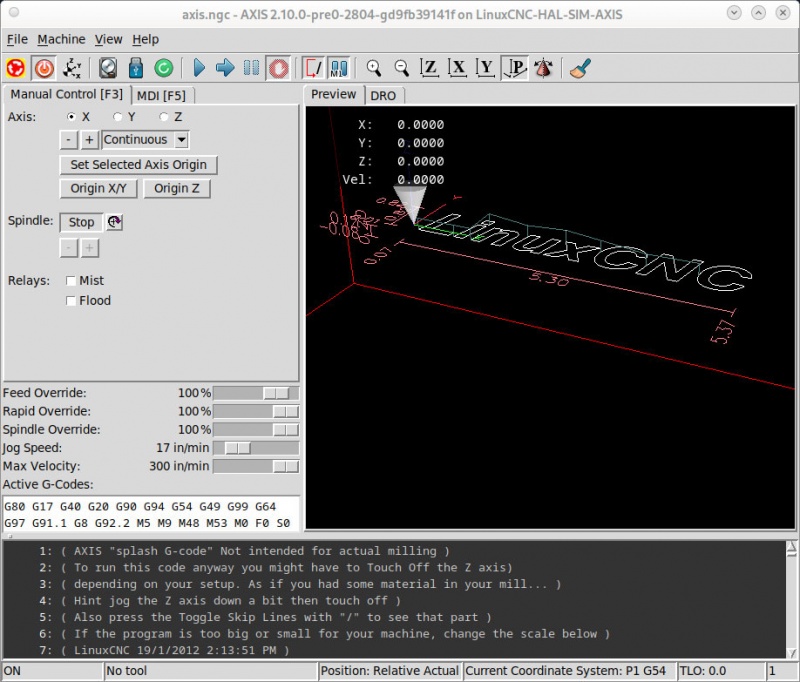The image size is (800, 682).
Task: Switch to the MDI [F5] tab
Action: point(161,96)
